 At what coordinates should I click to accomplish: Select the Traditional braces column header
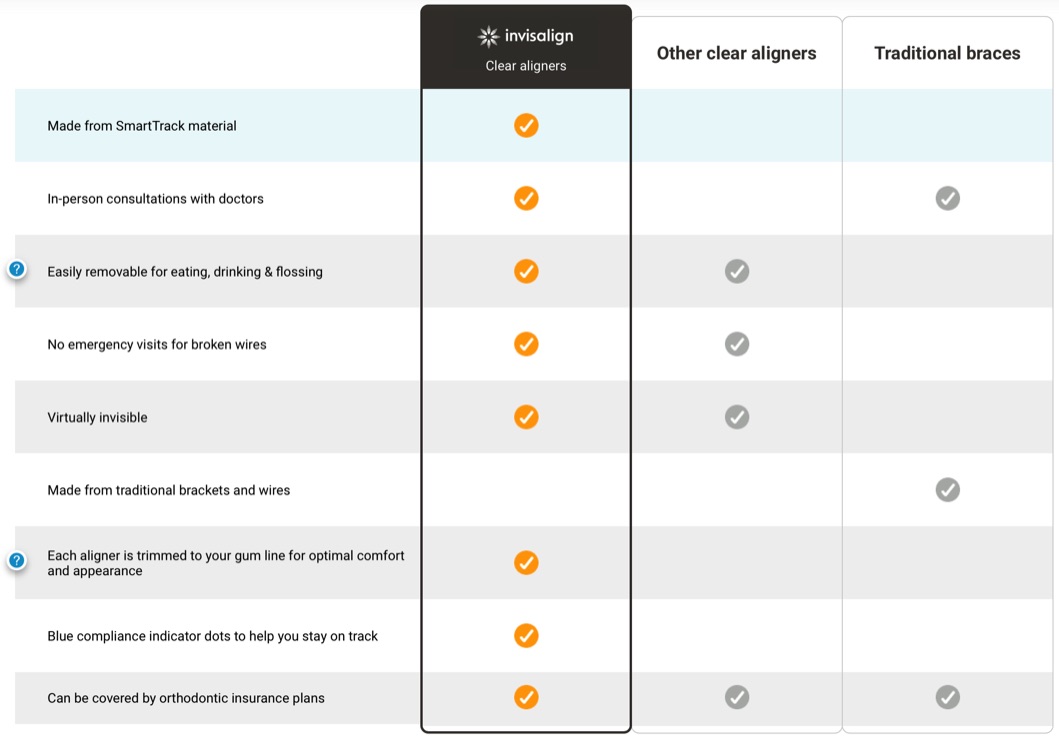pos(947,53)
